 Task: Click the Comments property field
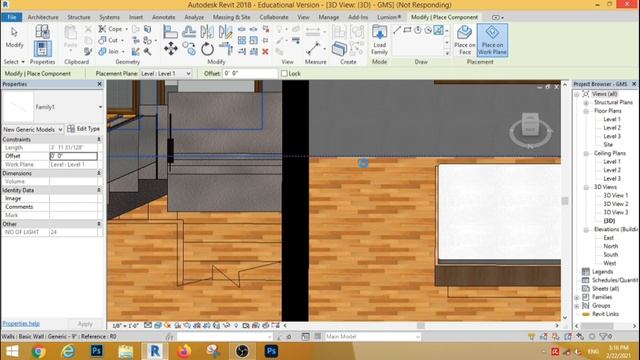tap(73, 207)
